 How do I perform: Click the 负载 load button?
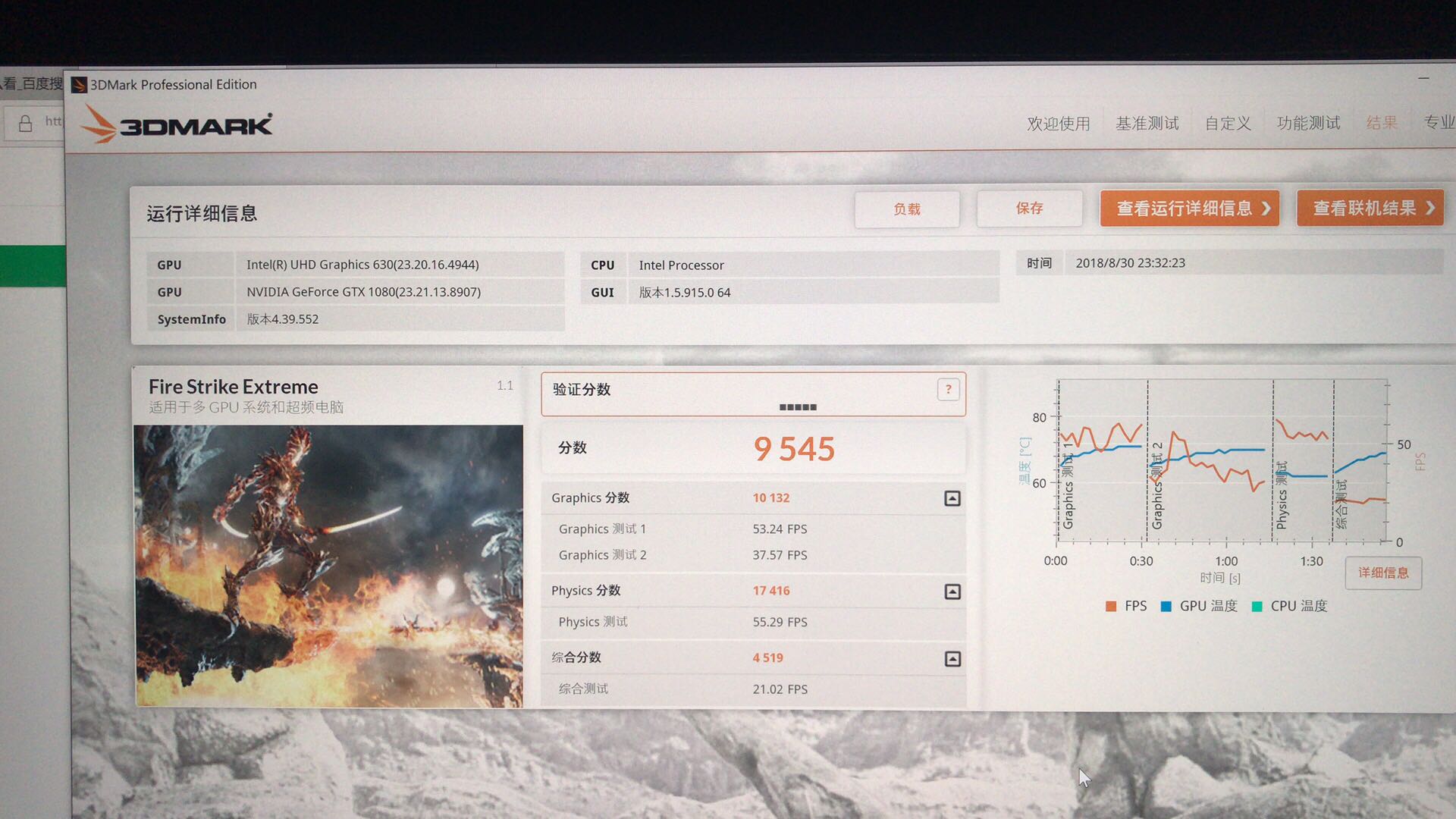tap(907, 209)
